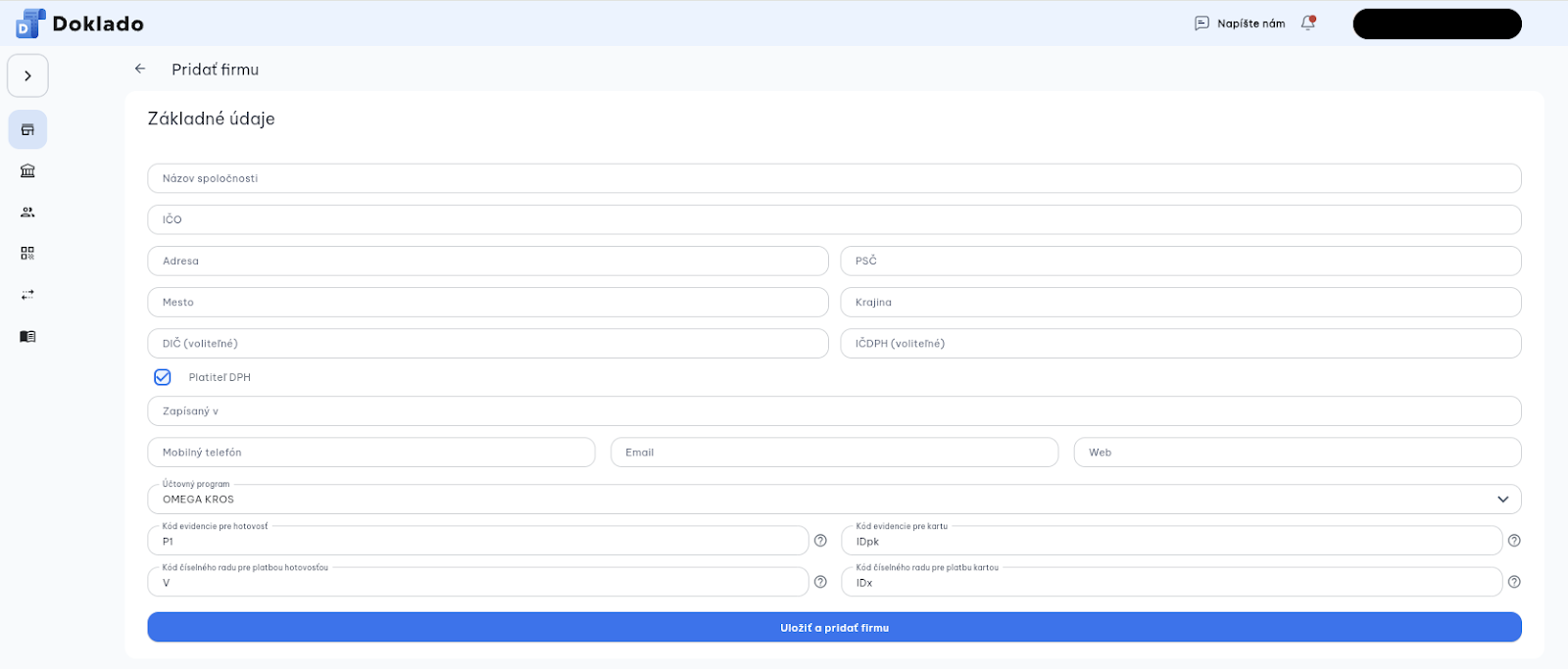This screenshot has height=669, width=1568.
Task: Click the Základné údaje heading
Action: (x=211, y=119)
